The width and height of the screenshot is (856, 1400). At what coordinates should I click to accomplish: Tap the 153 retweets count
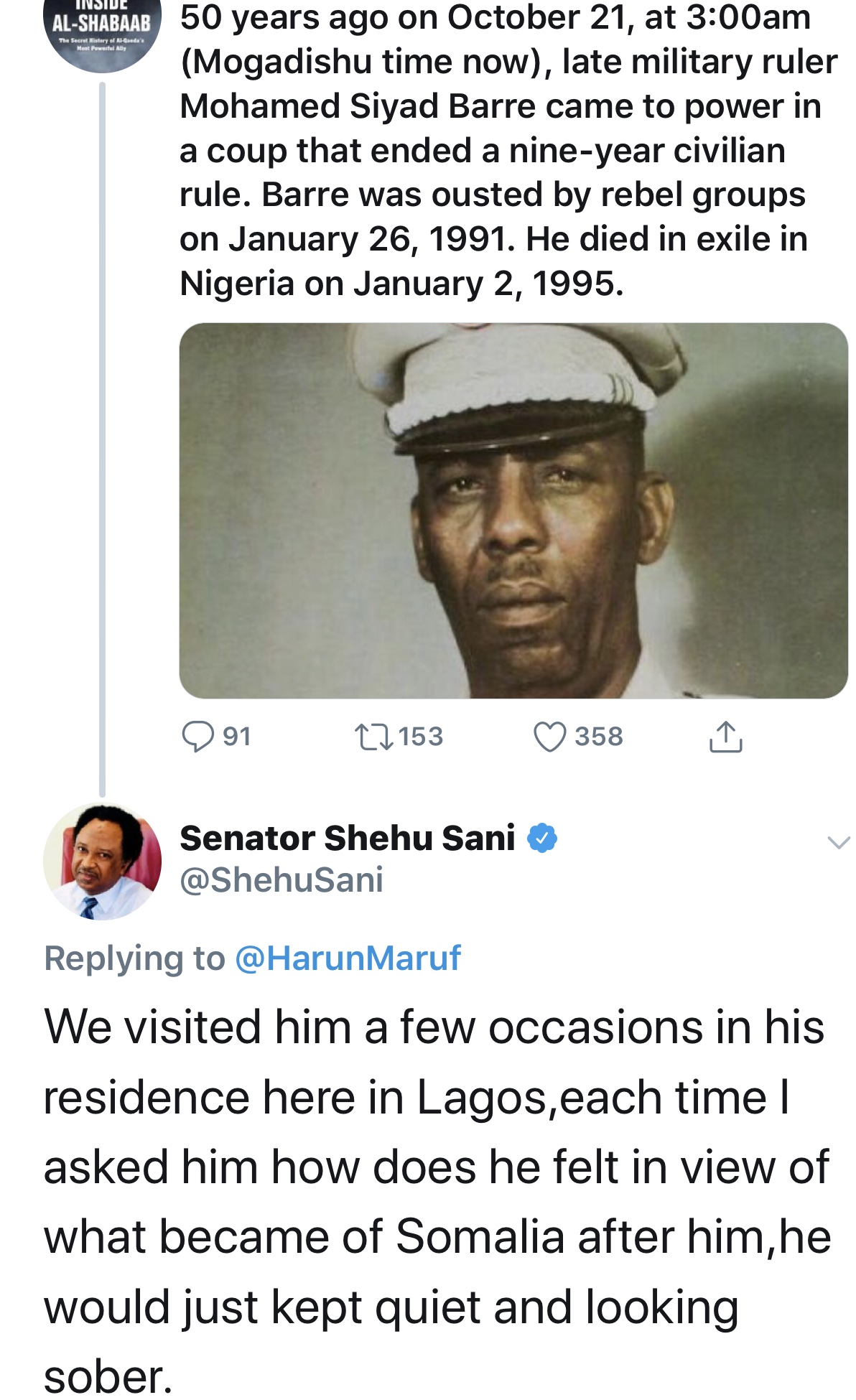coord(421,737)
